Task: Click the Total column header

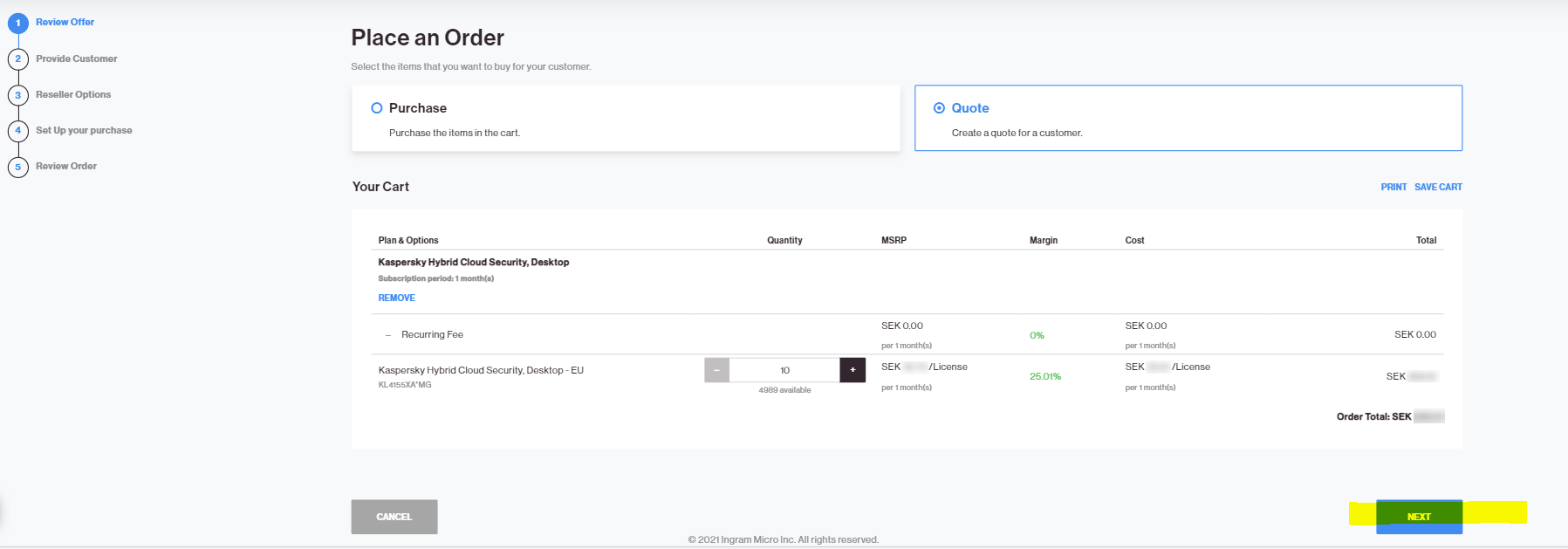Action: (1426, 240)
